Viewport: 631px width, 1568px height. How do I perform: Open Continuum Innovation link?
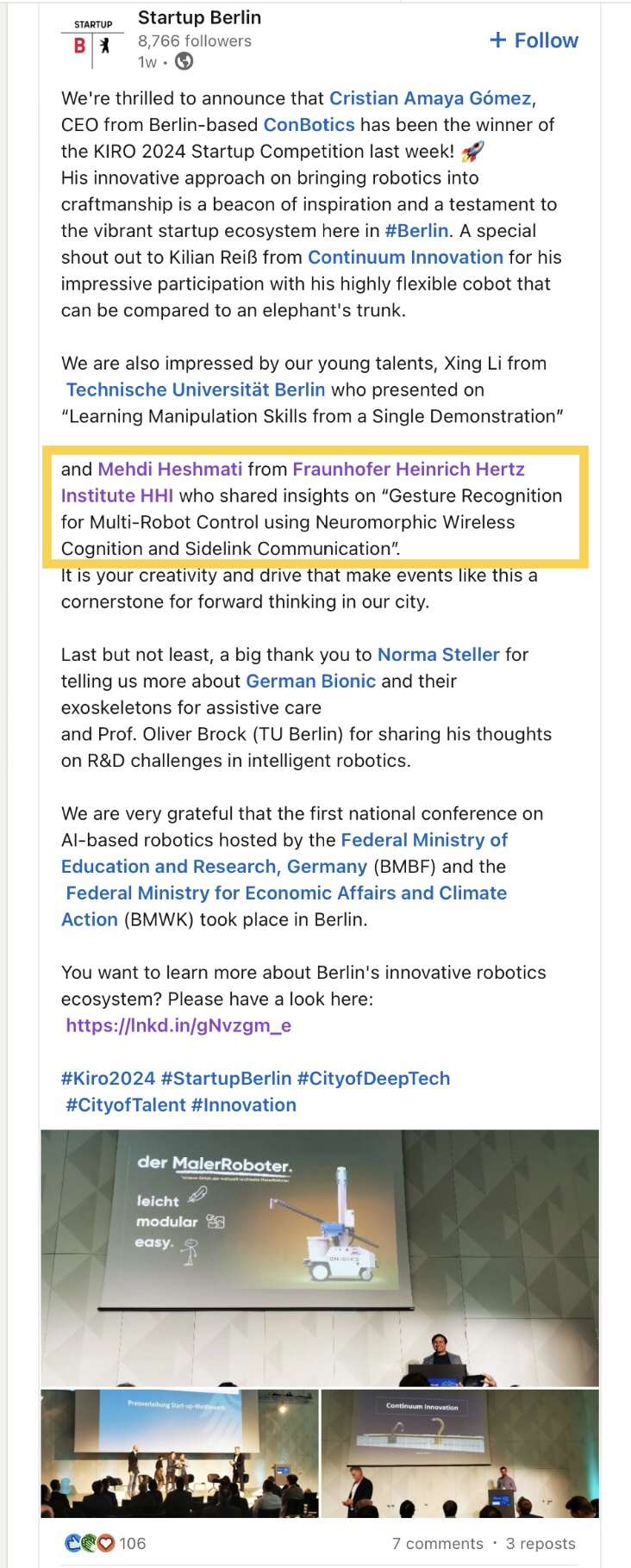tap(405, 258)
